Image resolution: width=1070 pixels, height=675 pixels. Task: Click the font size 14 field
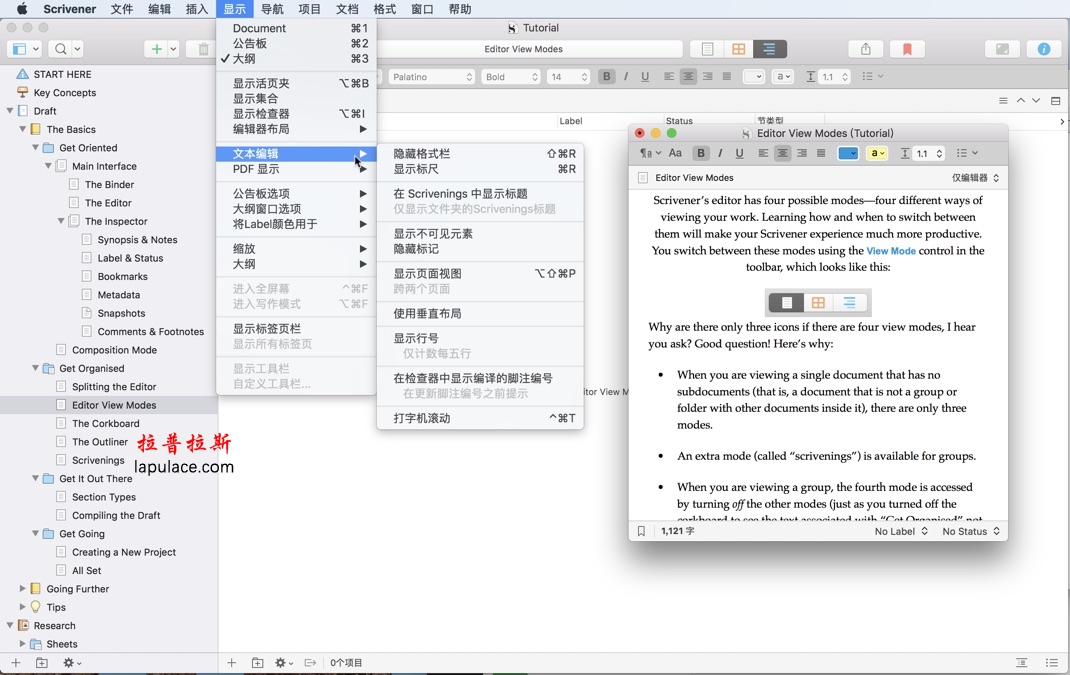(x=568, y=76)
